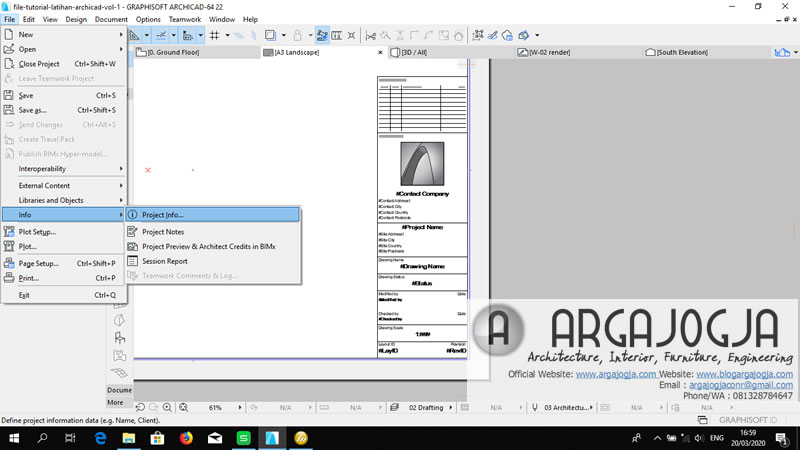
Task: Click the house-shaped roof toolbar icon
Action: (459, 35)
